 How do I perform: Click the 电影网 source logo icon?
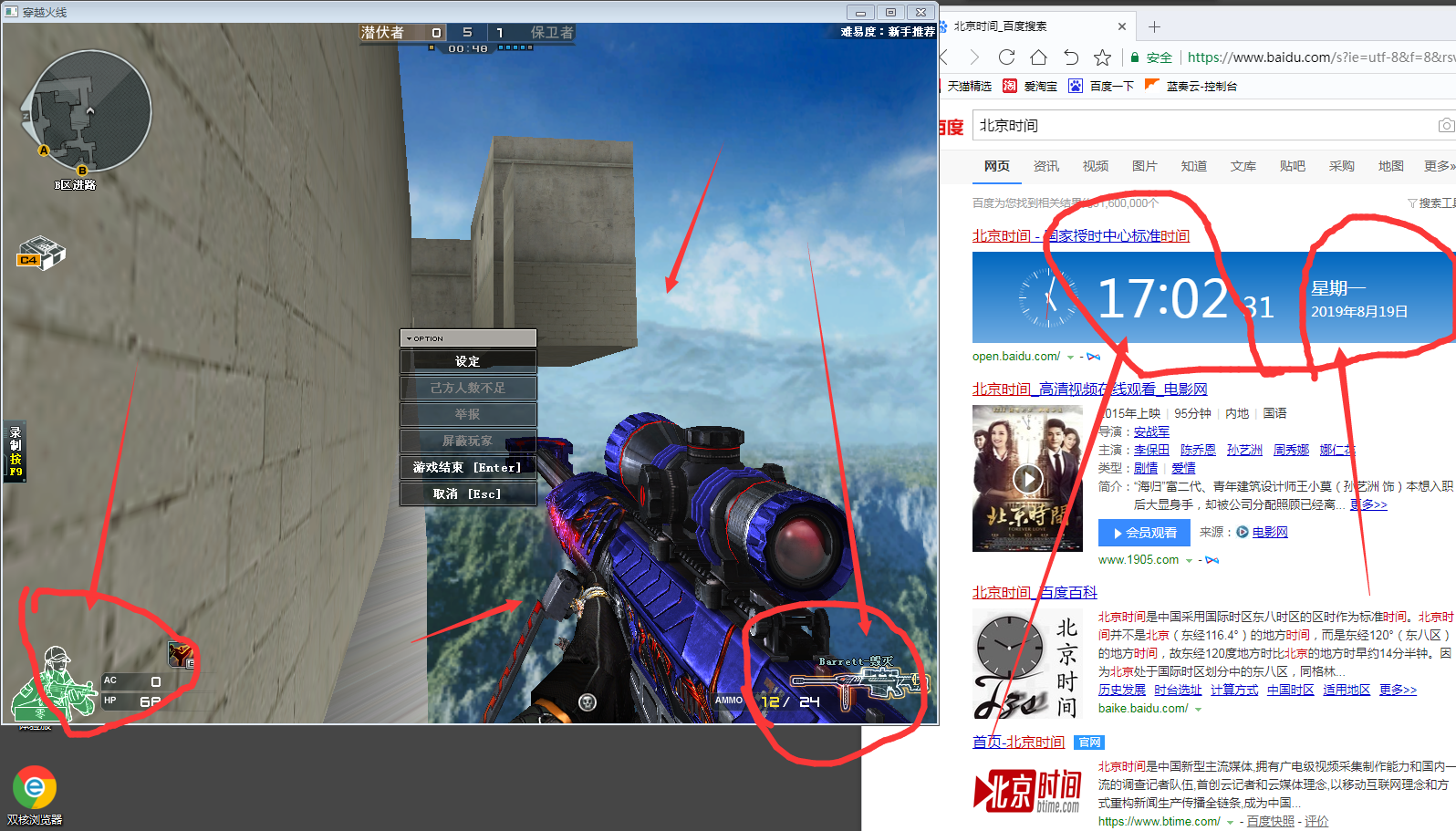[1243, 532]
